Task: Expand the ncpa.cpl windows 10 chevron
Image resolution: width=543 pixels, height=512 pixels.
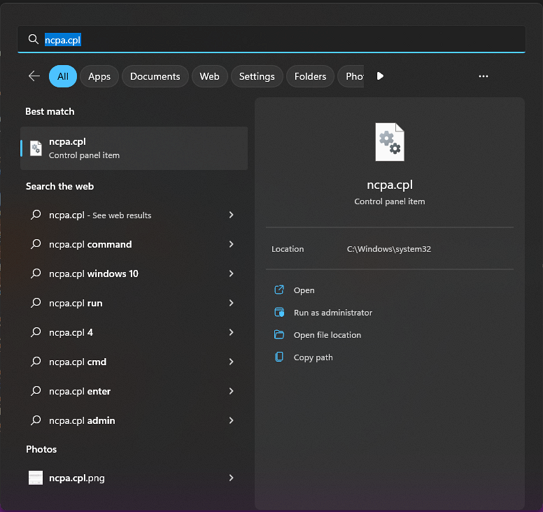Action: (x=231, y=274)
